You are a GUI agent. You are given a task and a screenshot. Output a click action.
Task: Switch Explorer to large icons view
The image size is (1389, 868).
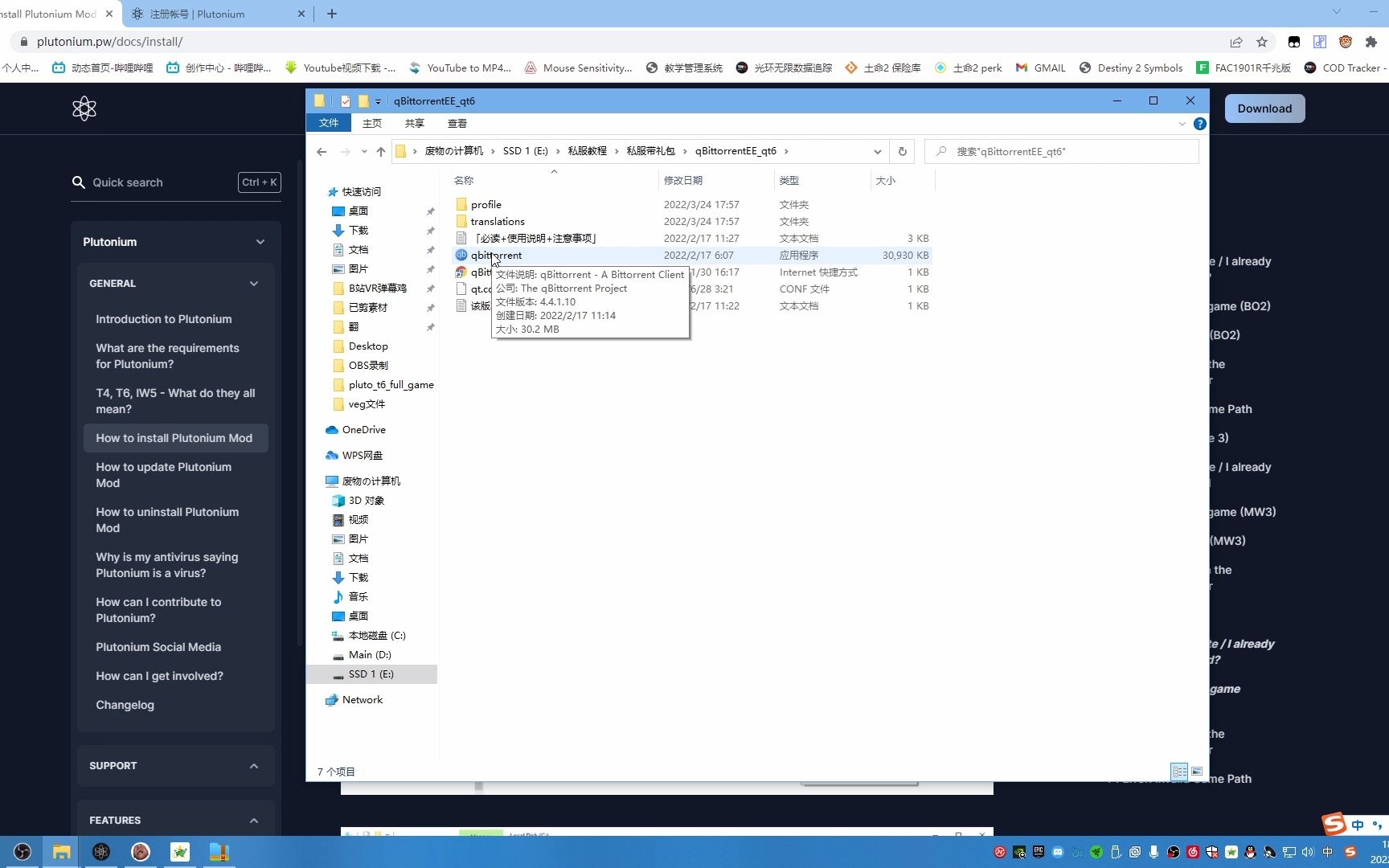[x=1197, y=772]
